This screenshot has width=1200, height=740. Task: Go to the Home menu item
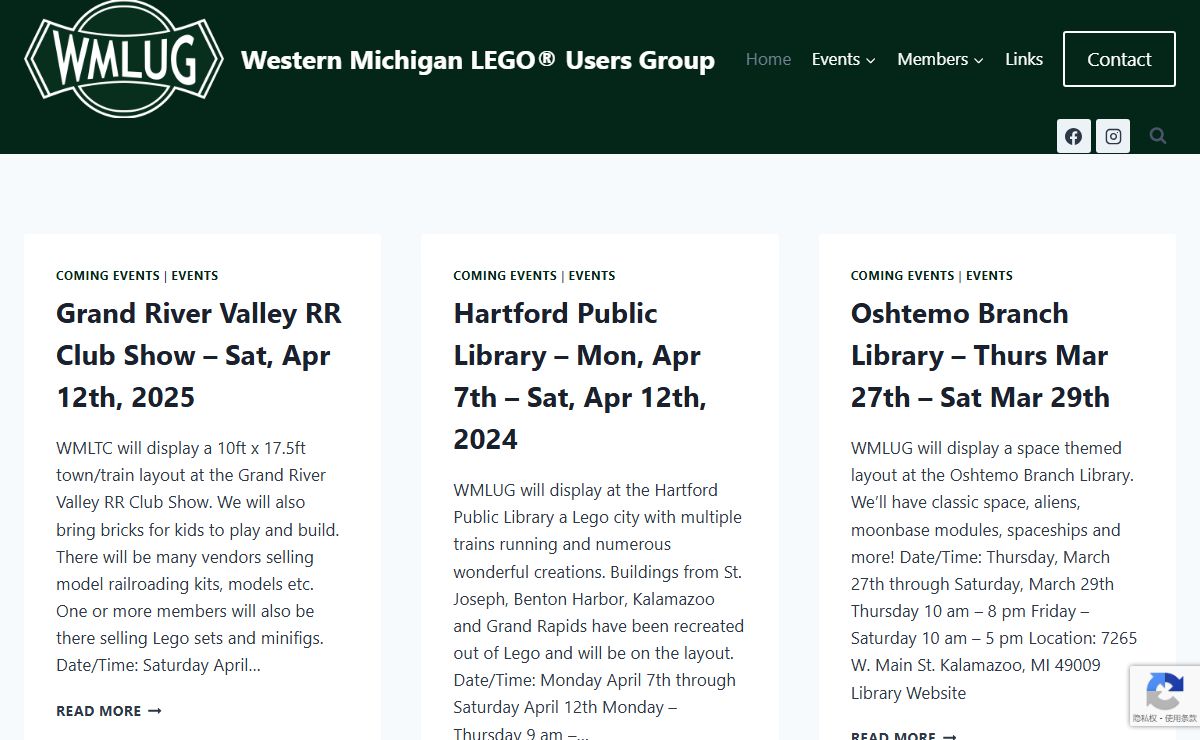pyautogui.click(x=768, y=59)
